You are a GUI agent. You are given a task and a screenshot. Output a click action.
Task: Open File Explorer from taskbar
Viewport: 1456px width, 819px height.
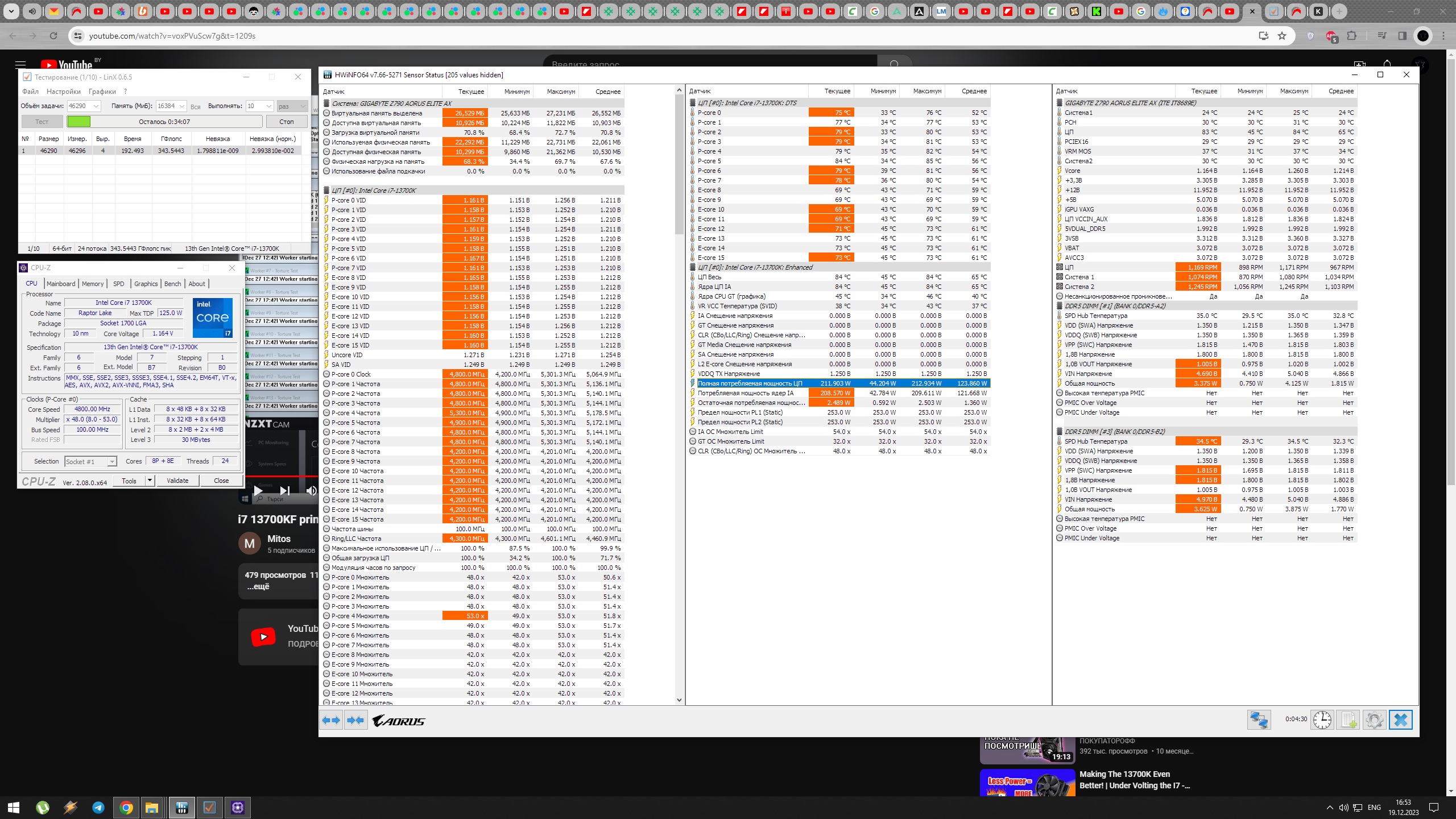[151, 808]
